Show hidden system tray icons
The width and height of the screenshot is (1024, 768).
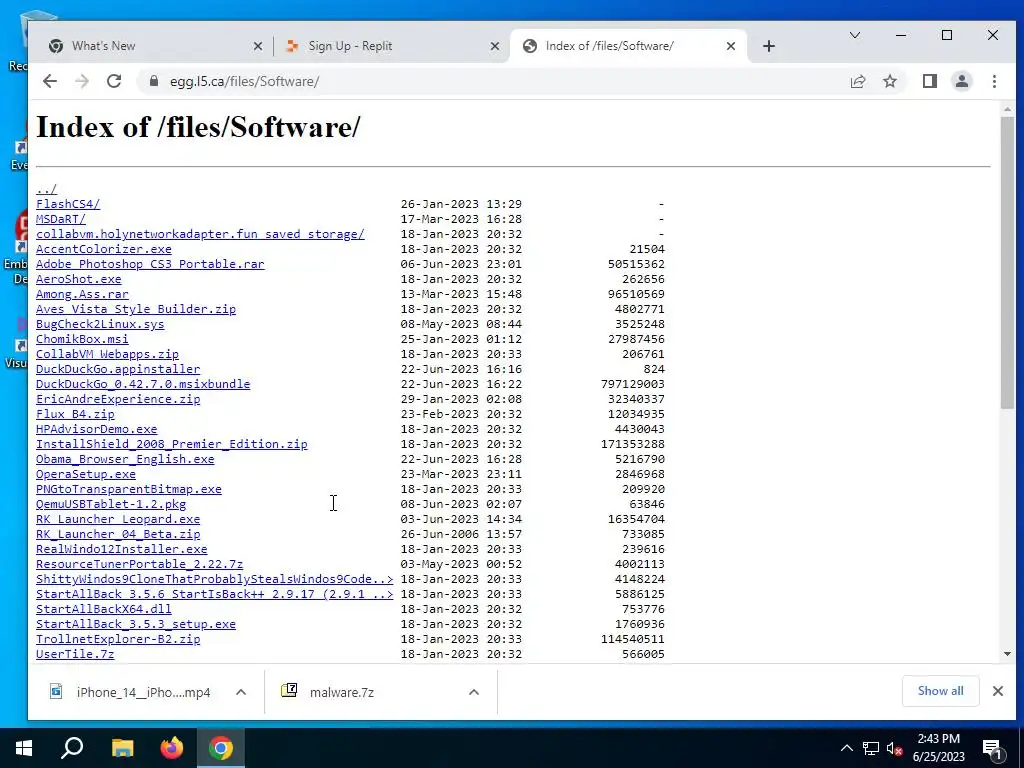pyautogui.click(x=846, y=749)
